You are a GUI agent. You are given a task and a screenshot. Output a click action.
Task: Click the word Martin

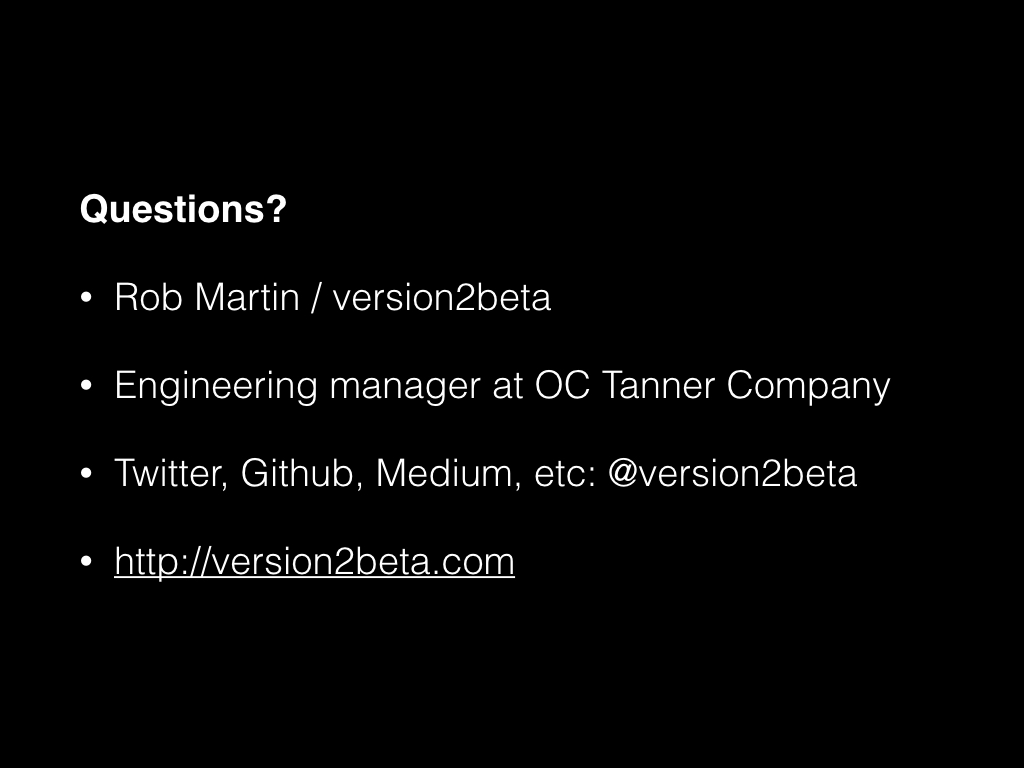click(x=247, y=297)
